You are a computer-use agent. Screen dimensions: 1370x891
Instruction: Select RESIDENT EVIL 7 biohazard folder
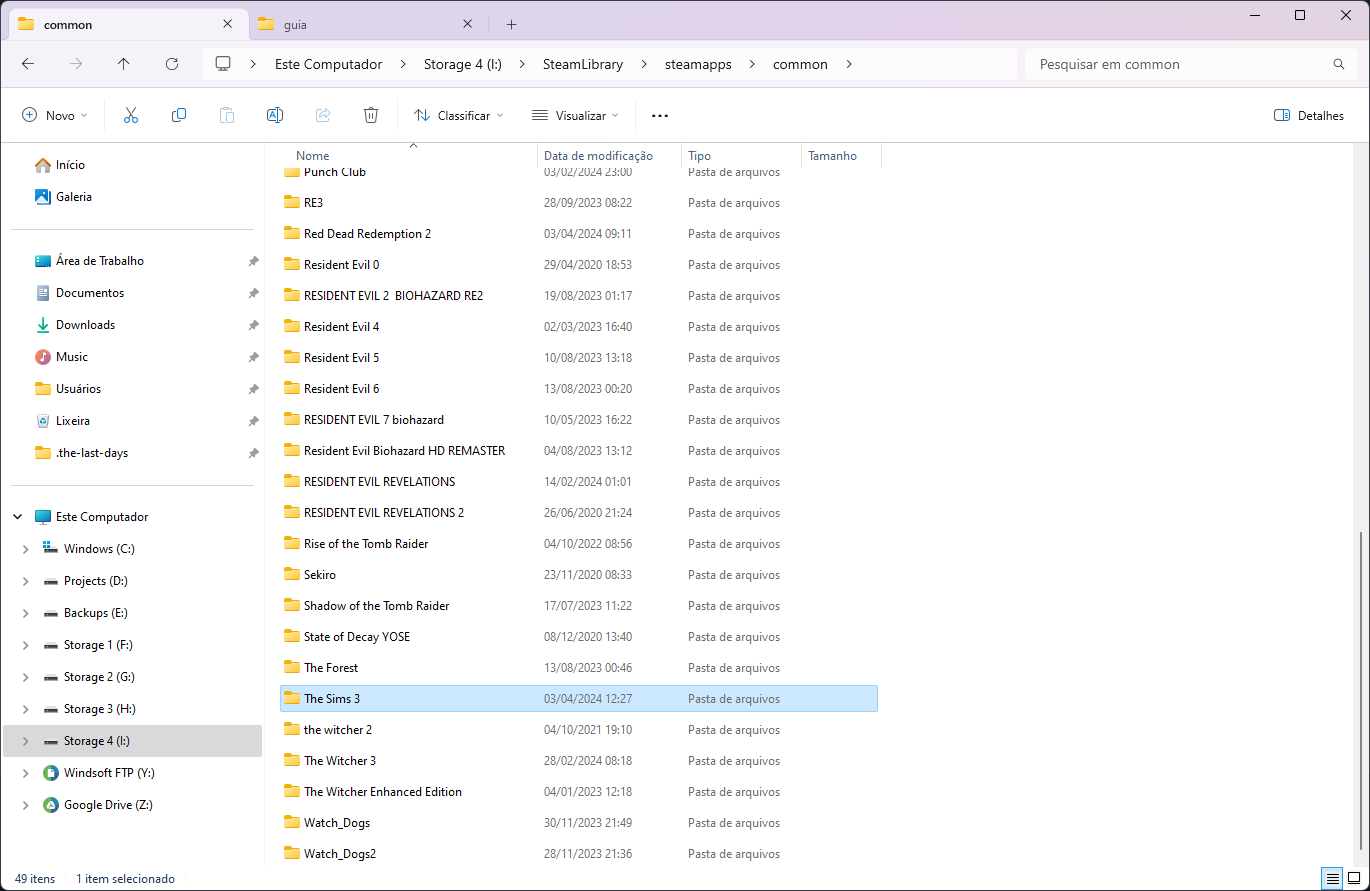[x=578, y=420]
